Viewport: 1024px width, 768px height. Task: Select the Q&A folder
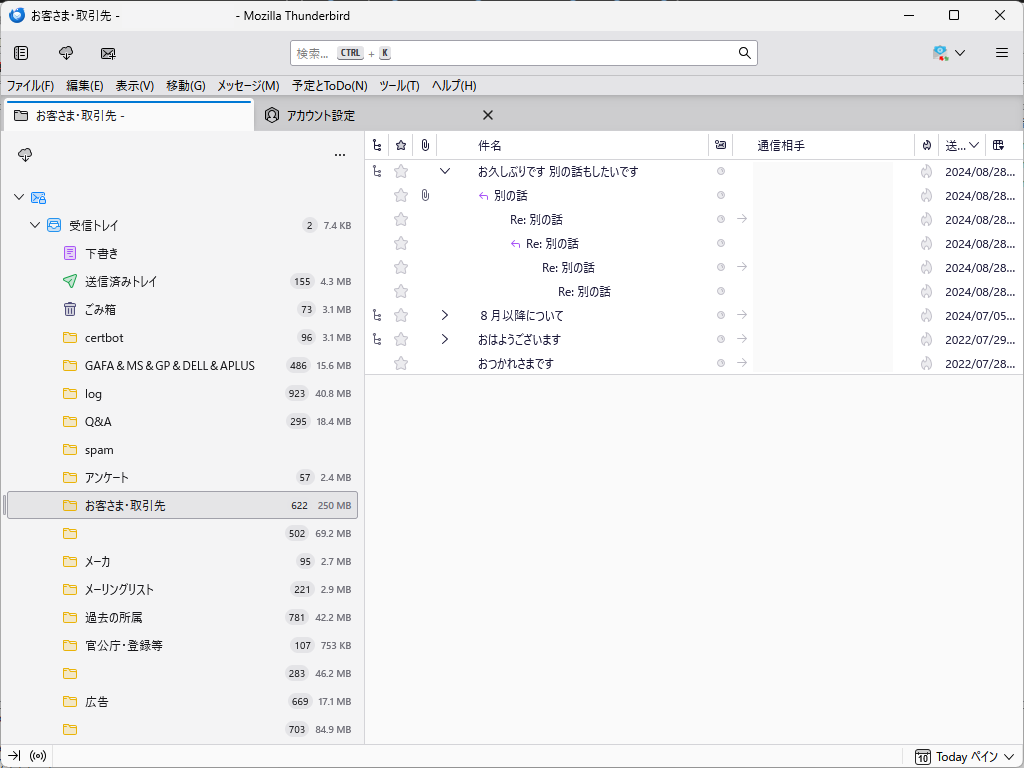pos(182,422)
